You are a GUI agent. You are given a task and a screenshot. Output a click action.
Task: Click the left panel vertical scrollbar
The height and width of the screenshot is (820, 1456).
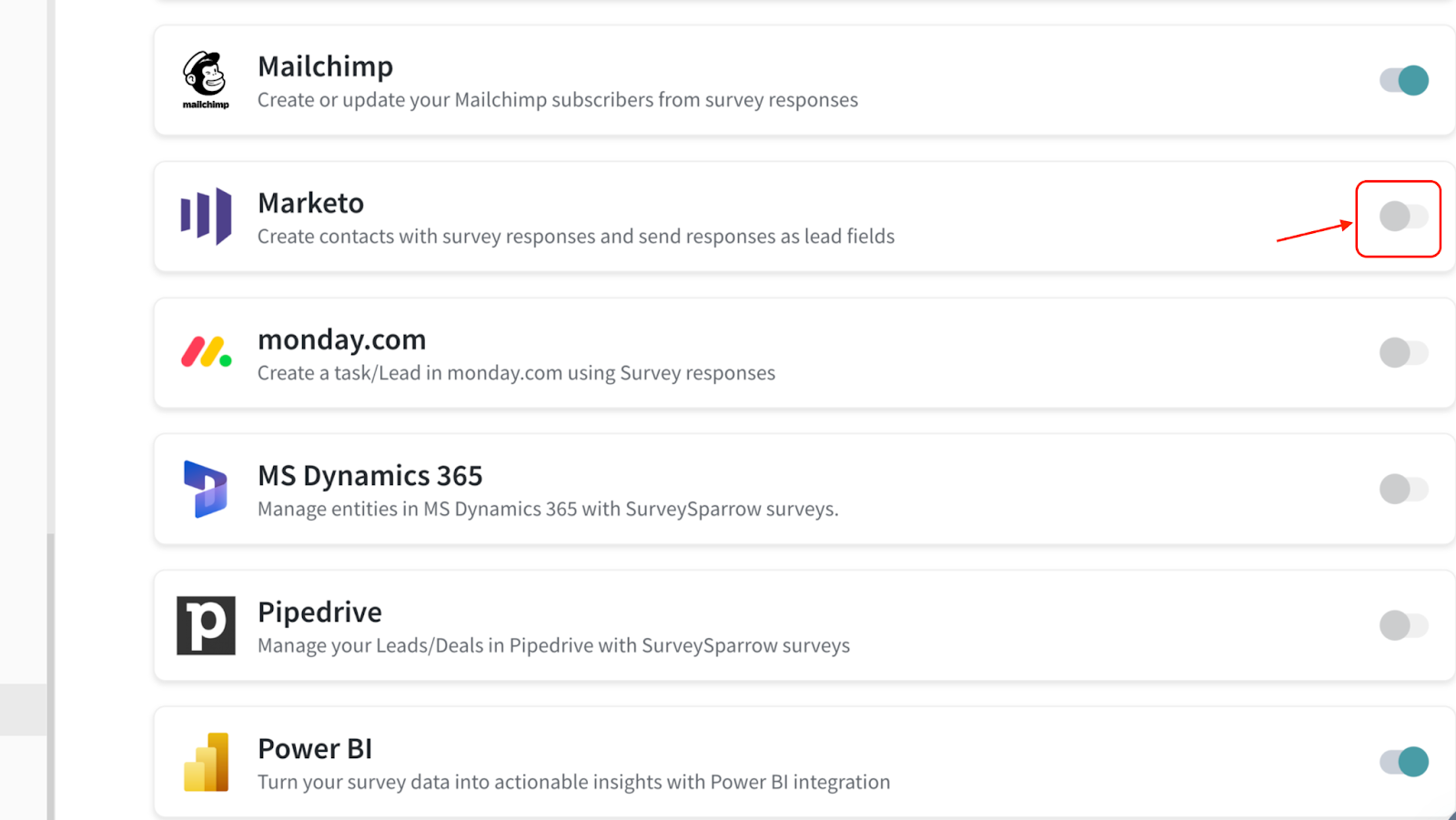tap(51, 673)
